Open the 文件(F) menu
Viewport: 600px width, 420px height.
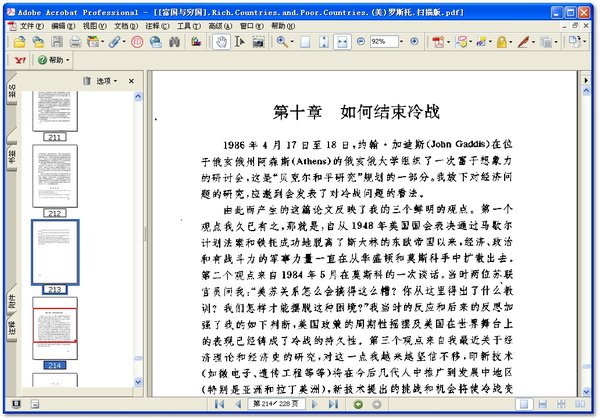tap(30, 24)
